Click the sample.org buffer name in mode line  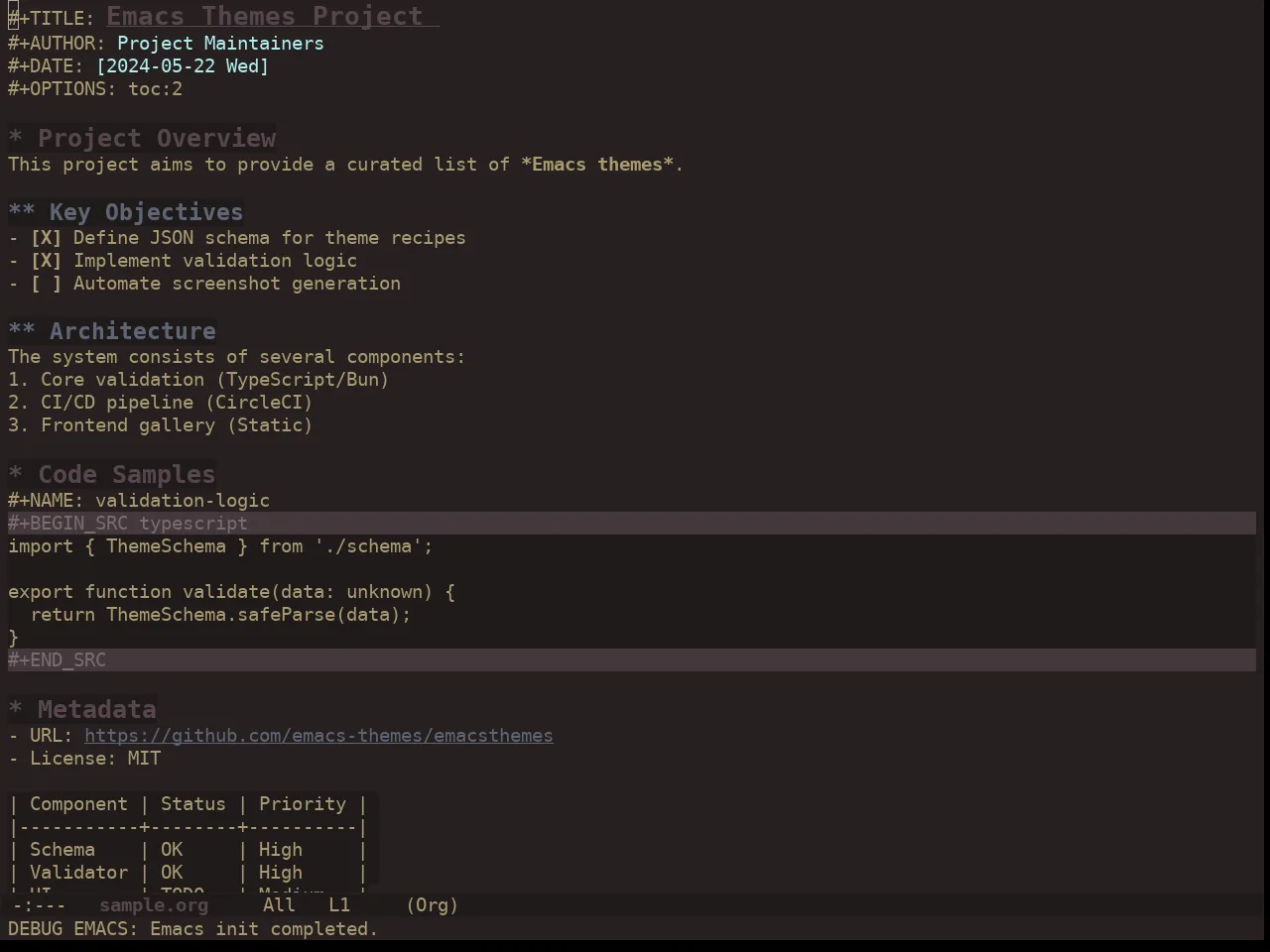154,905
